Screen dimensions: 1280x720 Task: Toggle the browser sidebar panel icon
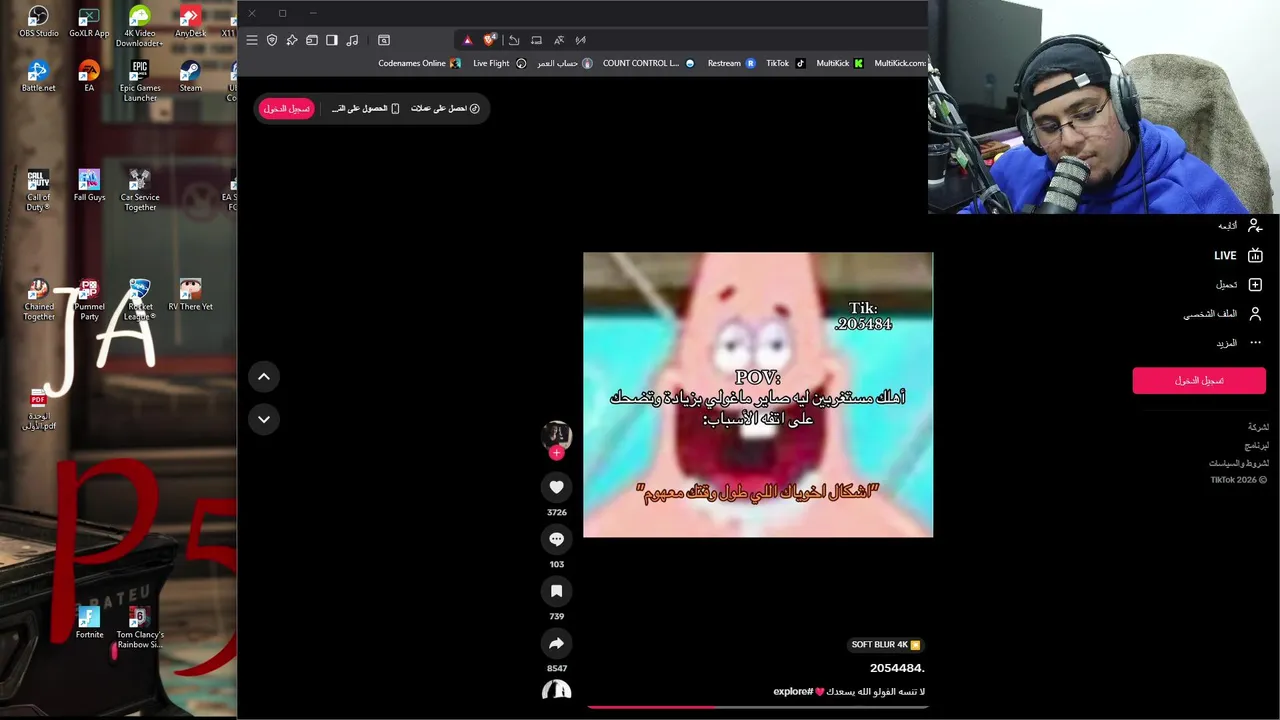click(x=332, y=40)
